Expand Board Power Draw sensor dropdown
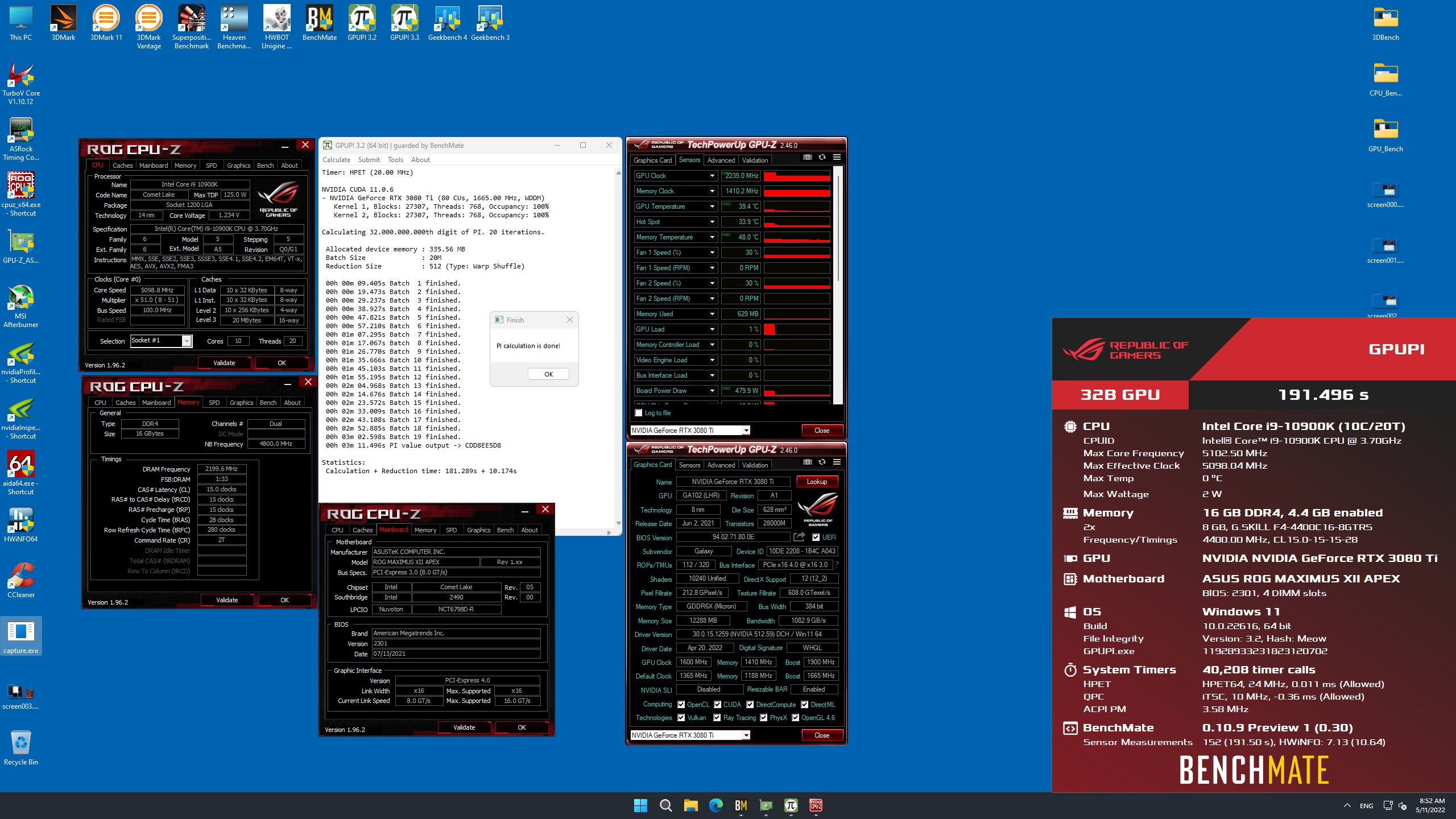The image size is (1456, 819). point(712,391)
